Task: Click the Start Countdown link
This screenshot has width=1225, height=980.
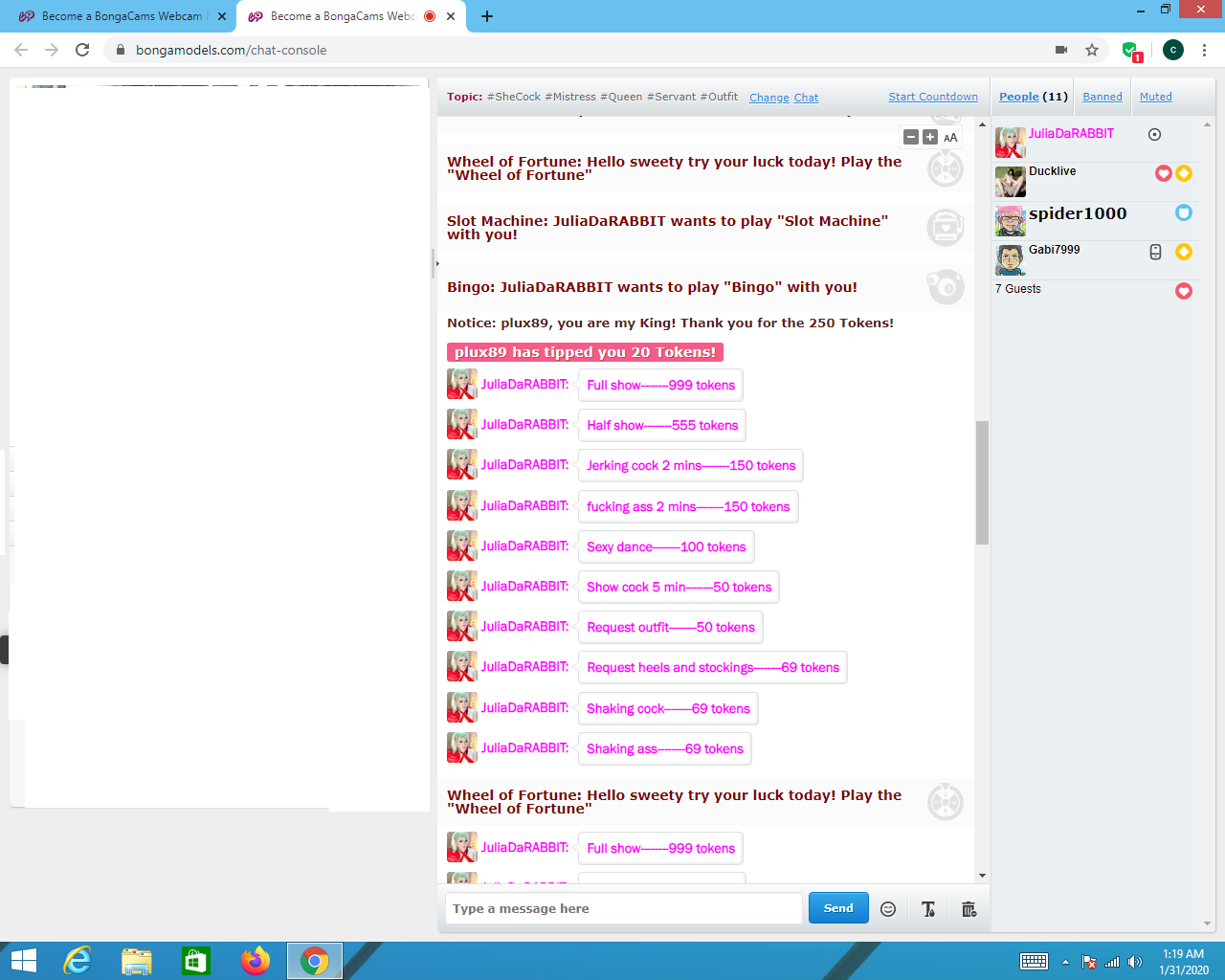Action: [933, 97]
